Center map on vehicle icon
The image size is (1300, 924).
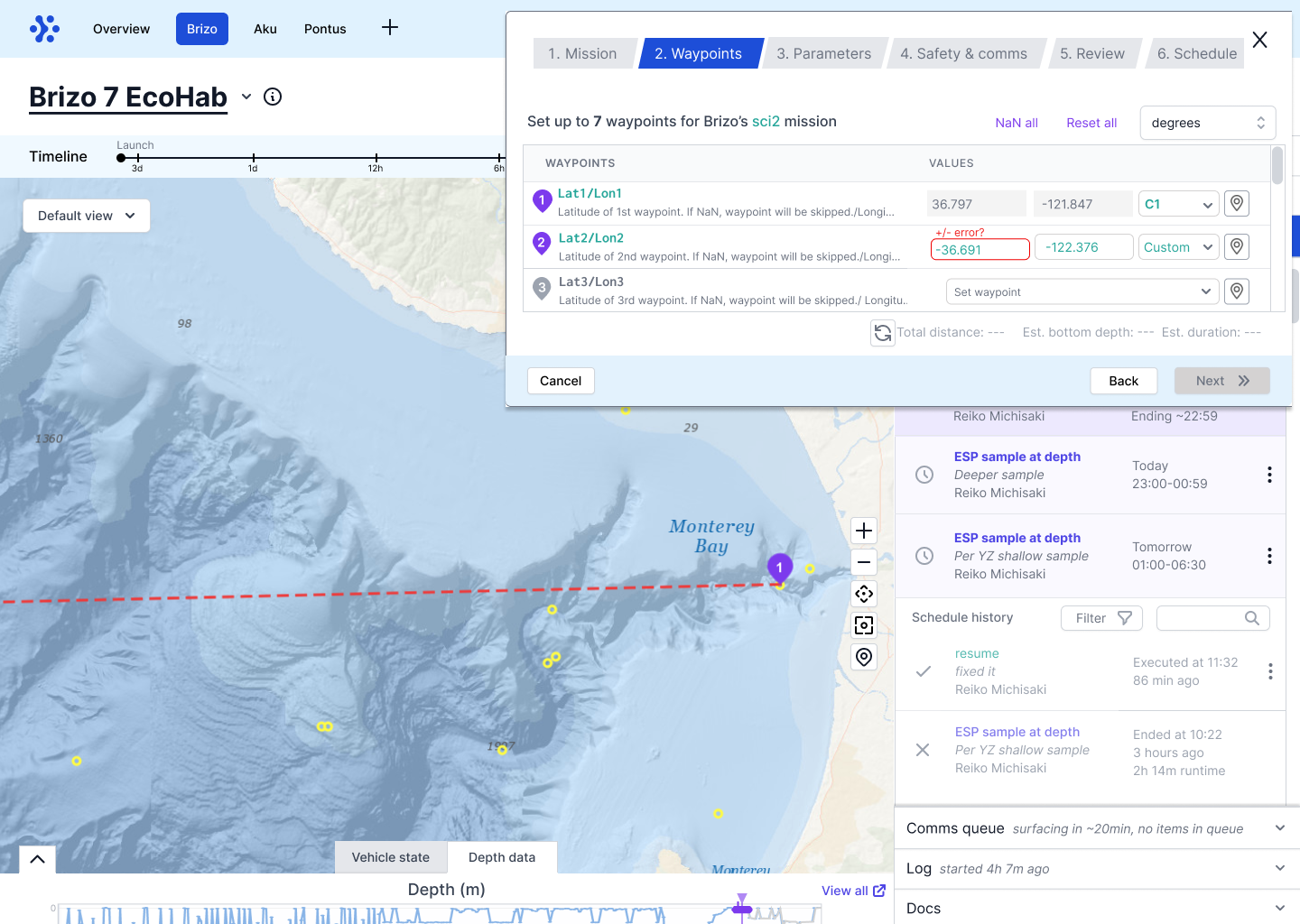click(x=864, y=594)
